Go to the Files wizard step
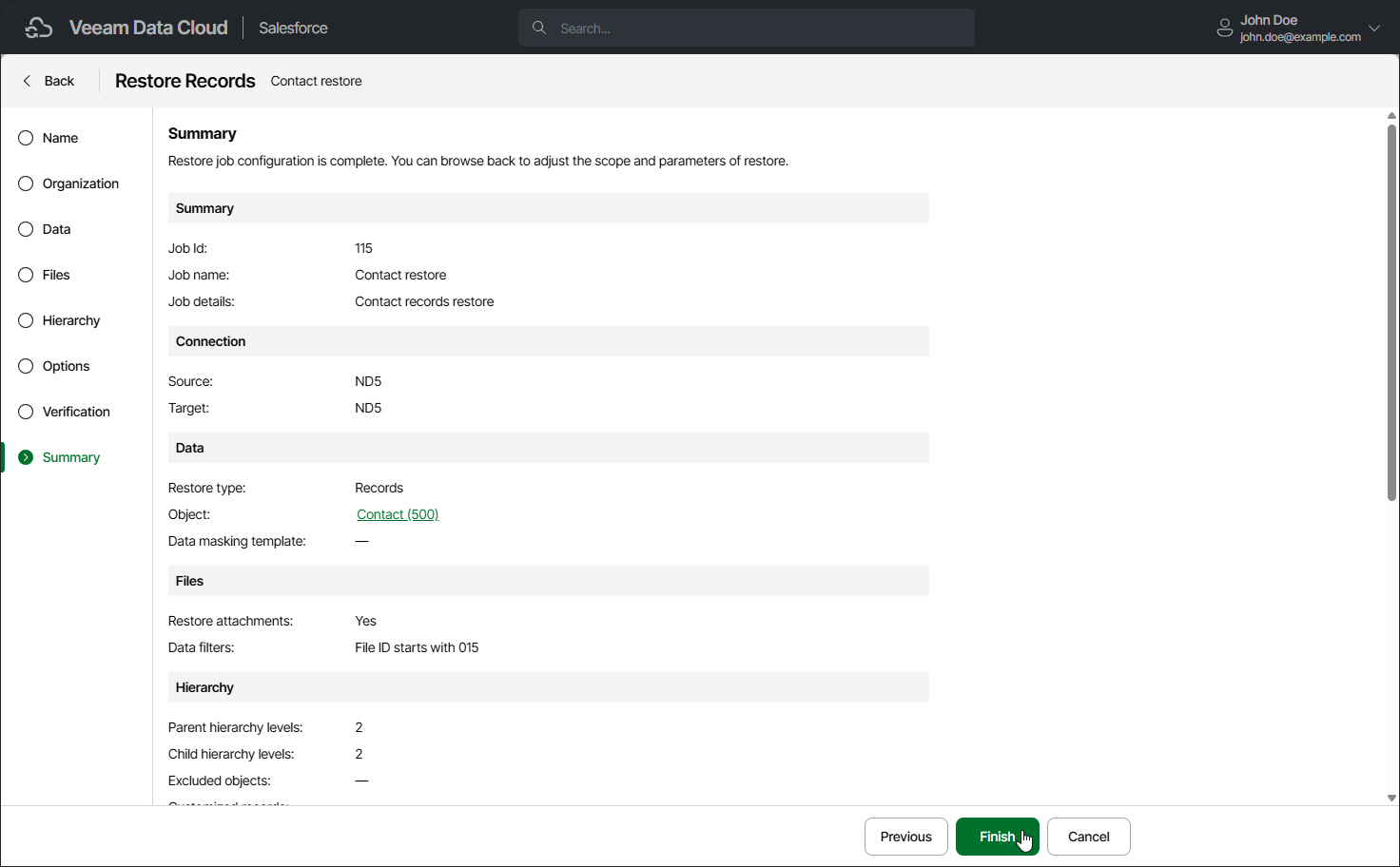Image resolution: width=1400 pixels, height=867 pixels. tap(56, 275)
